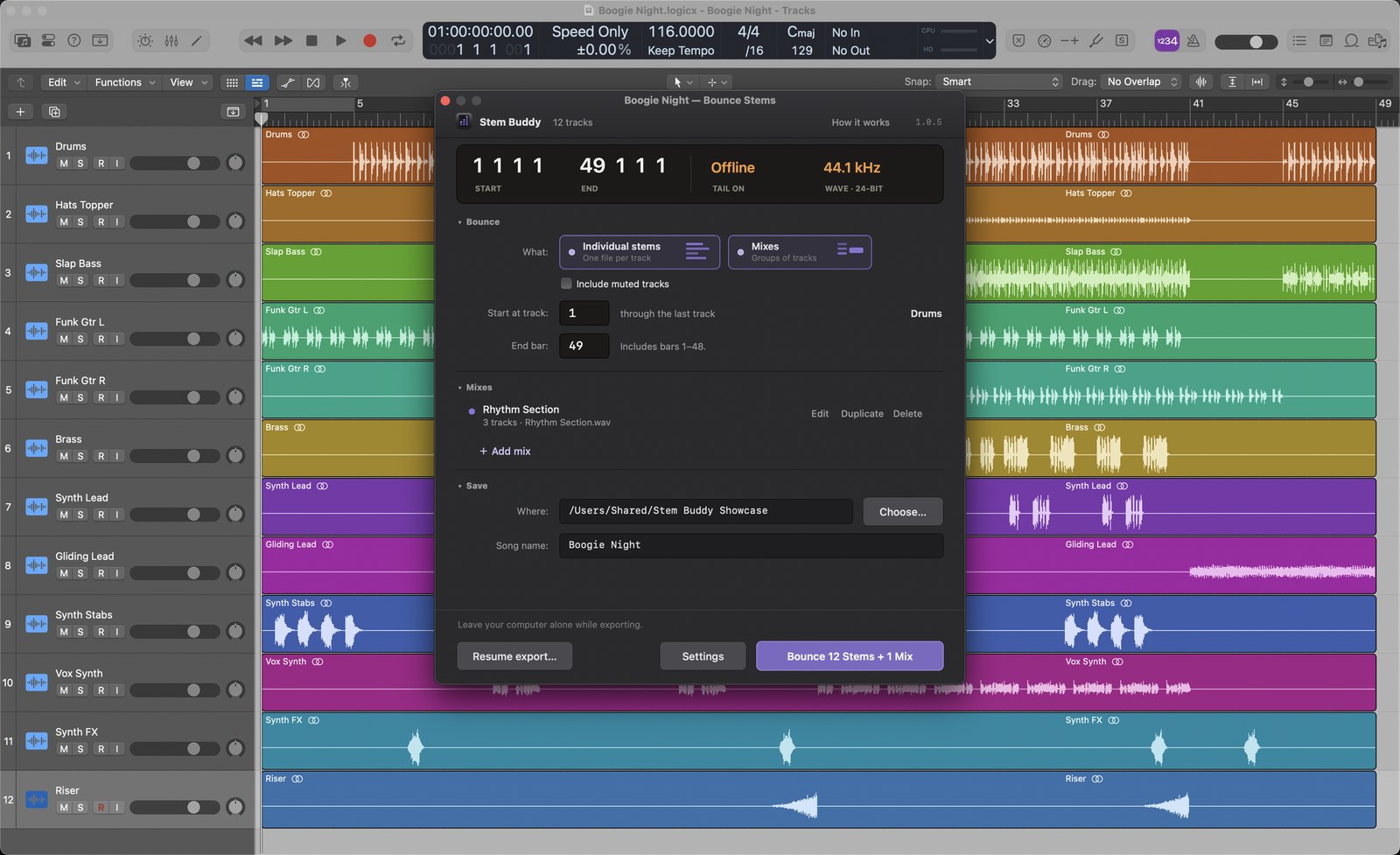Click the Fast Forward transport button

coord(283,40)
